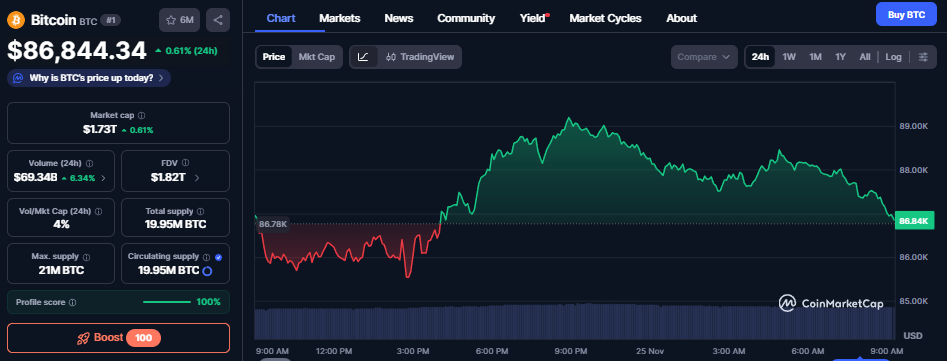Open the Markets tab

point(339,18)
